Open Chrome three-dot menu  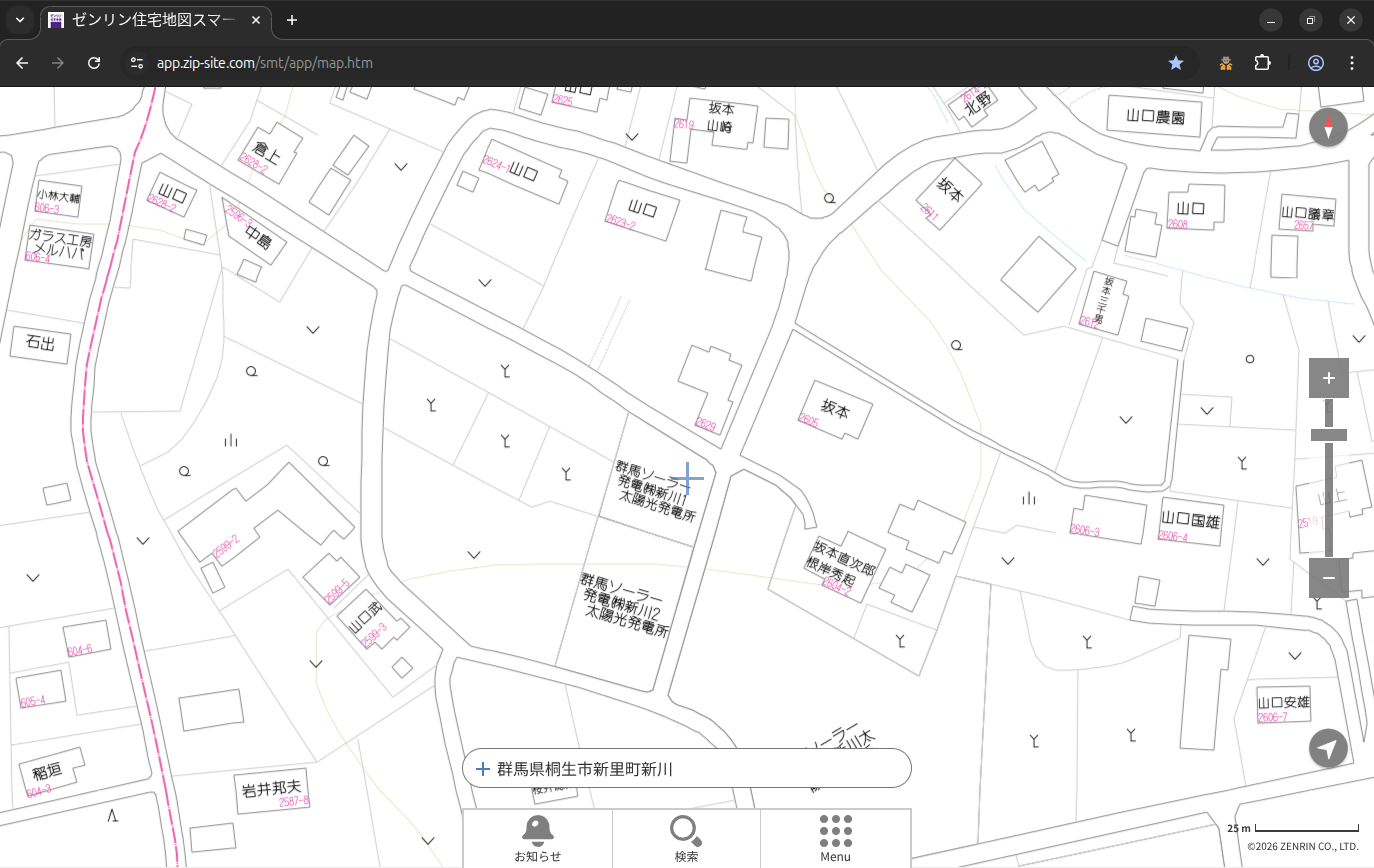(1352, 63)
